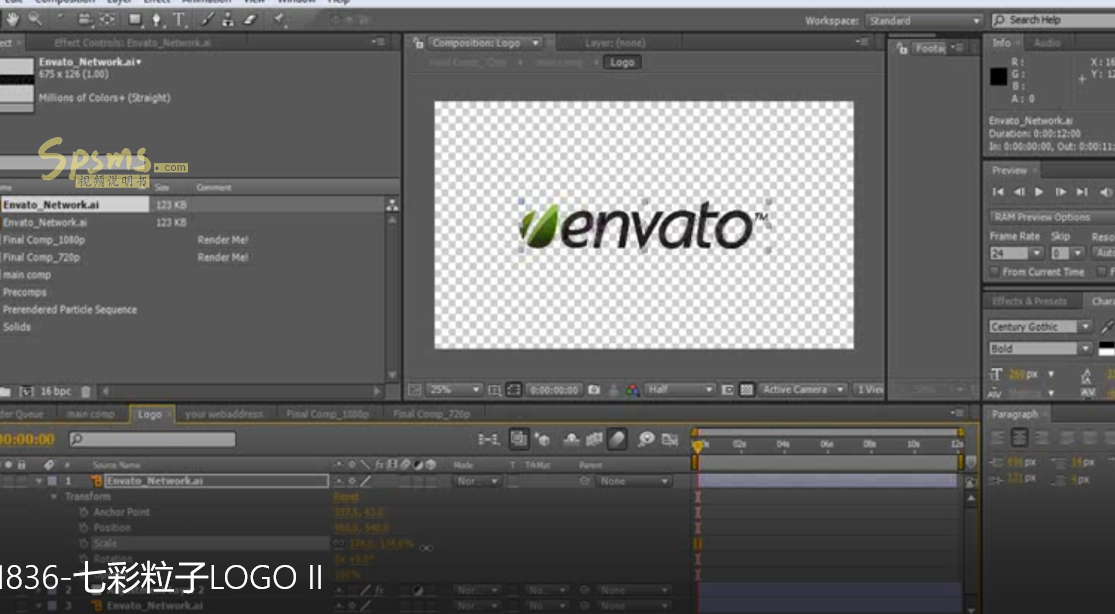This screenshot has height=614, width=1115.
Task: Click the timeline layer search field
Action: [x=152, y=440]
